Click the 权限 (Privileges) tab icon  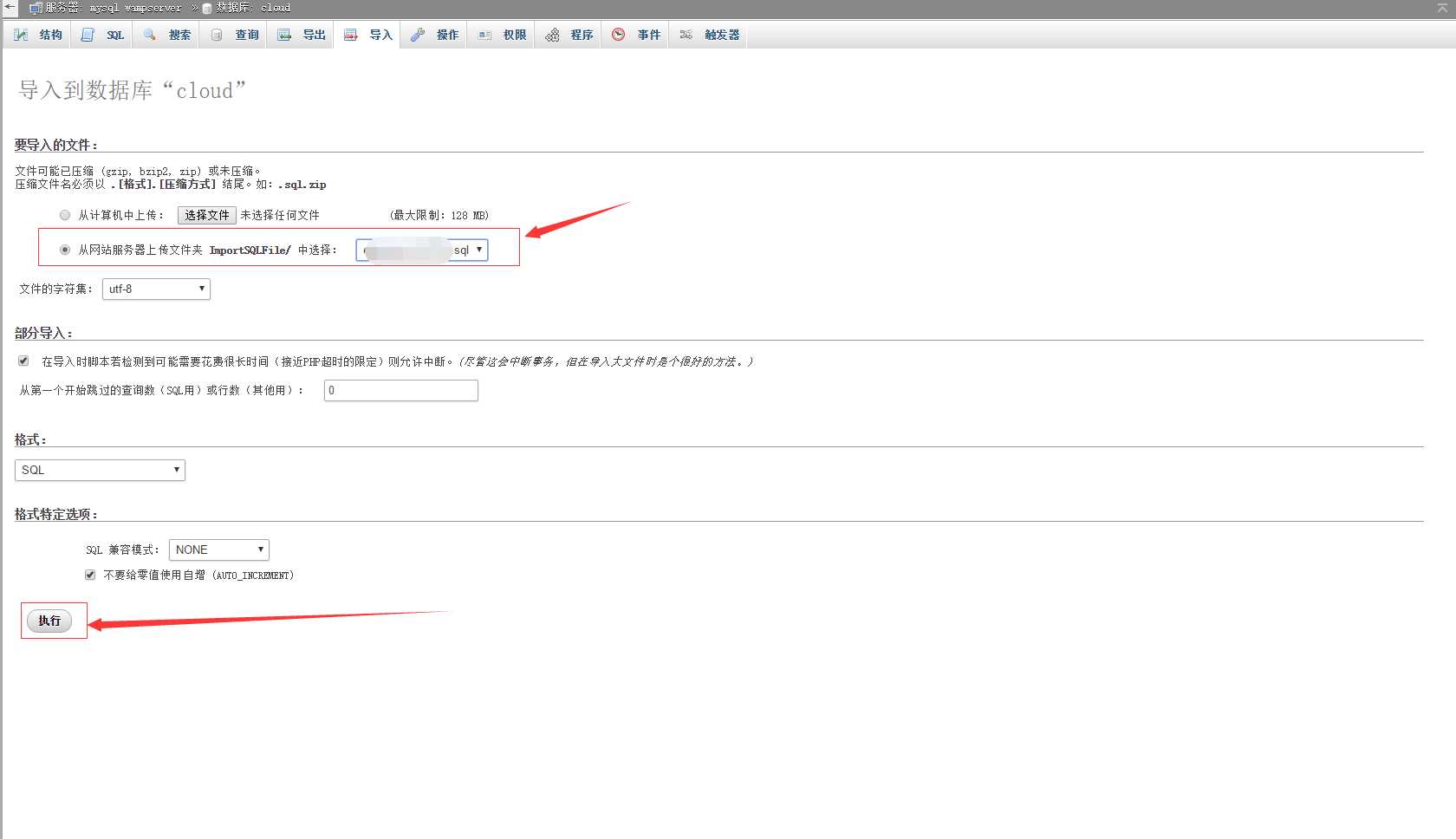coord(484,35)
